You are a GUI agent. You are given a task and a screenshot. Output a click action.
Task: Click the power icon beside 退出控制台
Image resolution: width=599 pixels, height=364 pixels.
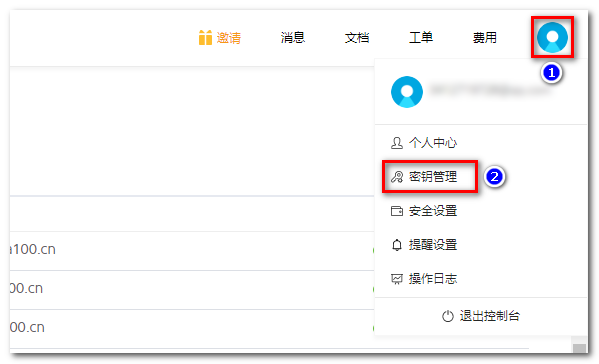[x=448, y=316]
